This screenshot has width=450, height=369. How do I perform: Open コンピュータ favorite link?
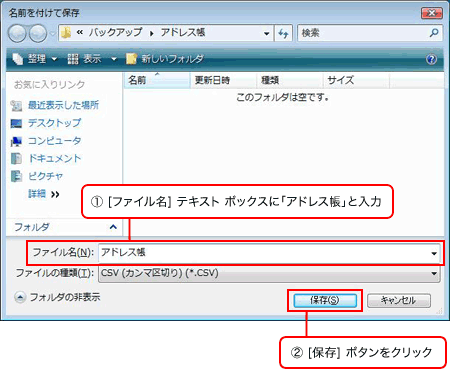(54, 141)
